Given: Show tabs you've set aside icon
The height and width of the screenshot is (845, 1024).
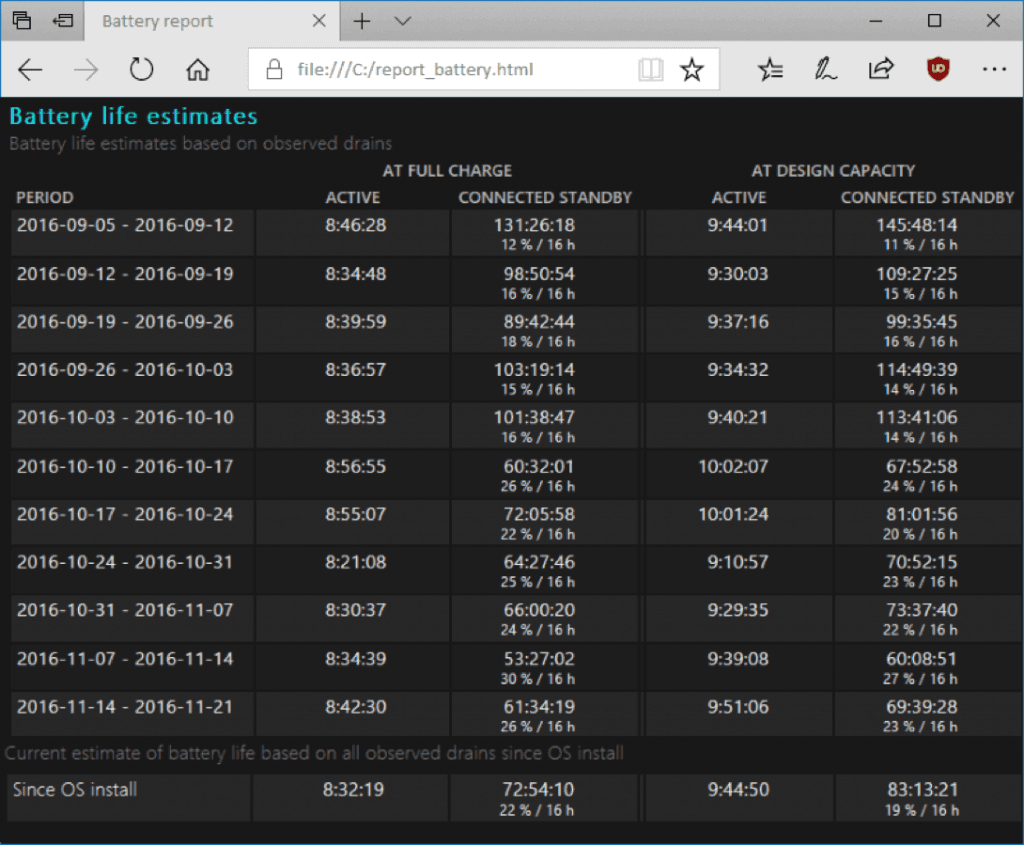Looking at the screenshot, I should pyautogui.click(x=22, y=21).
